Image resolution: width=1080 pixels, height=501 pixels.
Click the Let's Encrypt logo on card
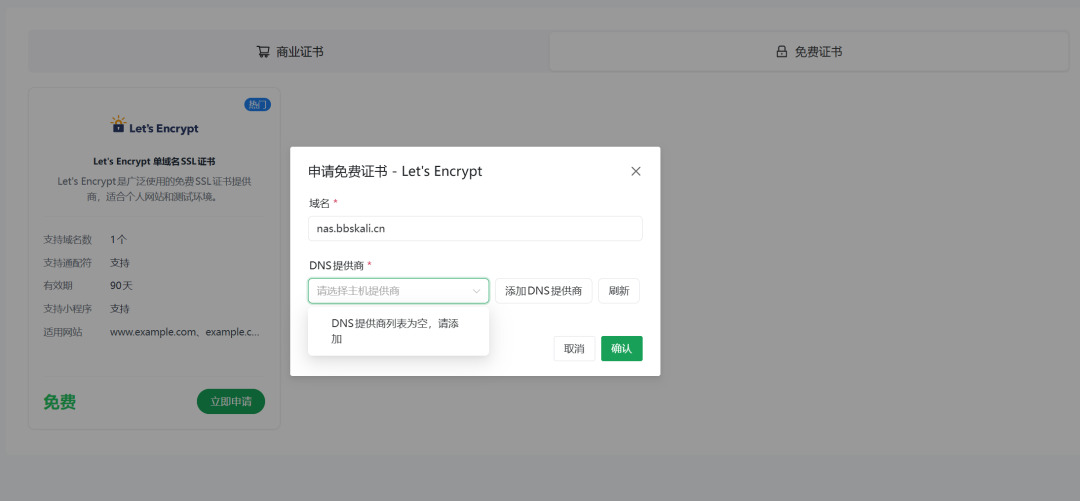tap(154, 125)
